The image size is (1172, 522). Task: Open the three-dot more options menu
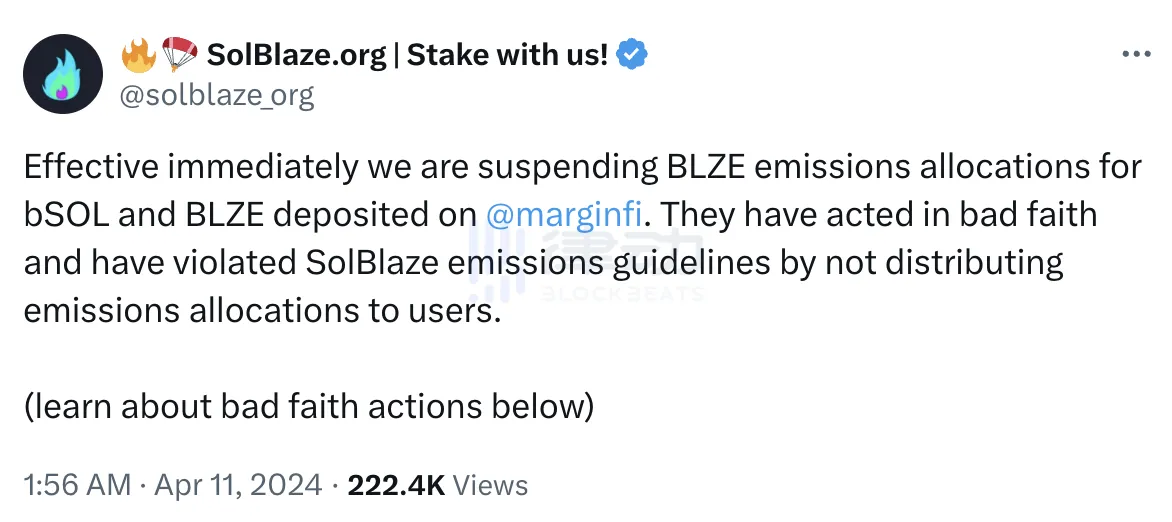[x=1136, y=55]
